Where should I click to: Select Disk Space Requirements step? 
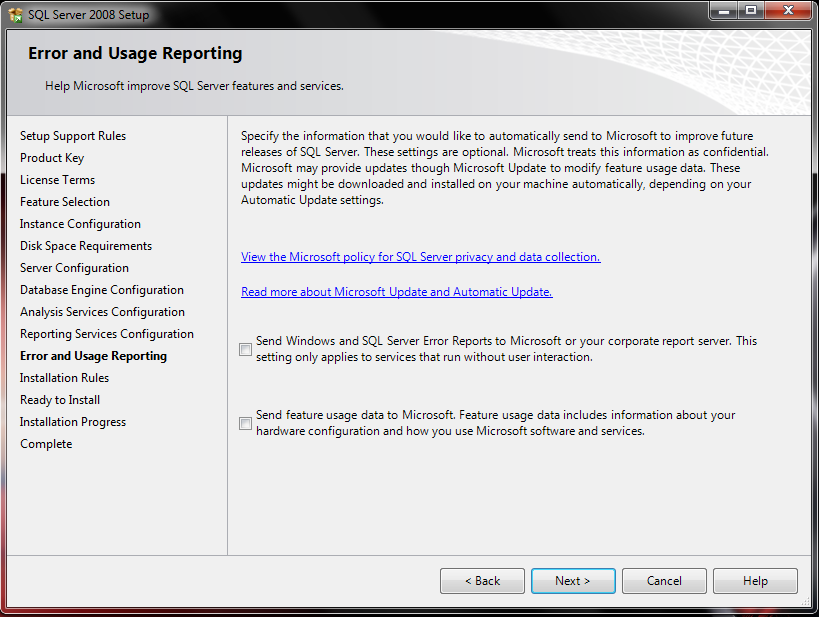(86, 246)
